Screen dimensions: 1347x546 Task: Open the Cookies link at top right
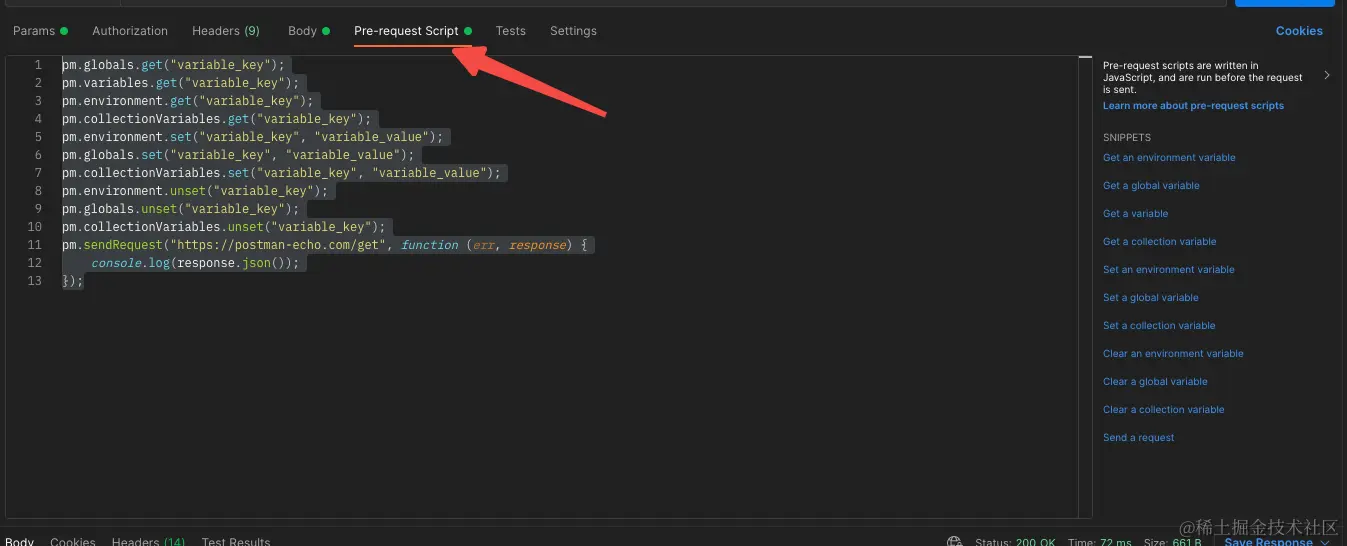[1299, 31]
